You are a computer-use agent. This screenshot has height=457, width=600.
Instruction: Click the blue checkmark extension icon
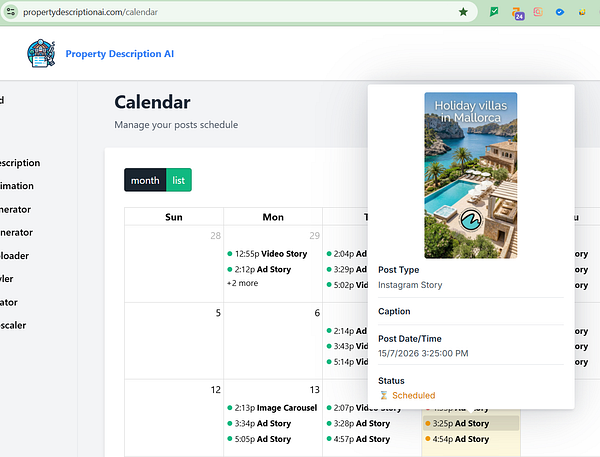coord(560,12)
